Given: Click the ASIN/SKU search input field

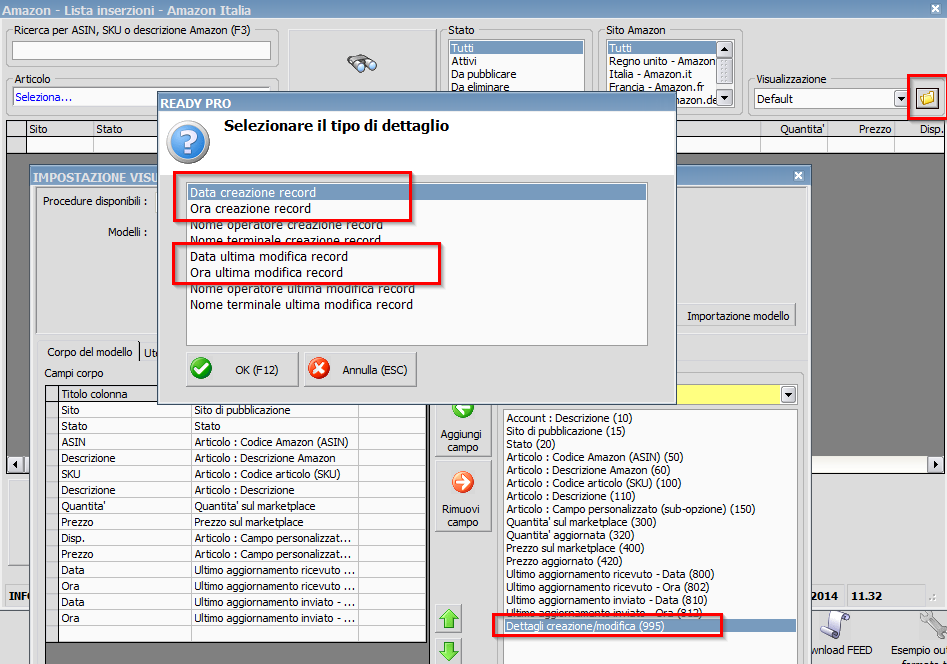Looking at the screenshot, I should tap(141, 51).
